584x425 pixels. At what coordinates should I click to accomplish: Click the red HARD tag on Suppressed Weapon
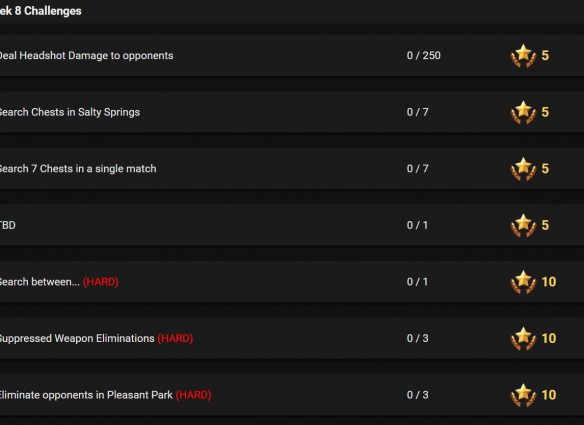tap(175, 338)
